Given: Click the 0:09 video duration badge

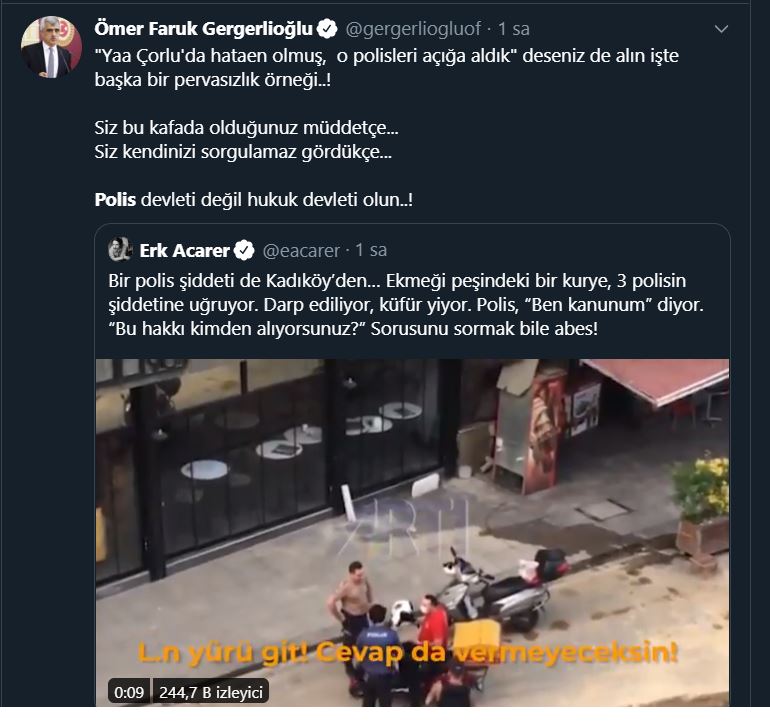Looking at the screenshot, I should [x=128, y=690].
